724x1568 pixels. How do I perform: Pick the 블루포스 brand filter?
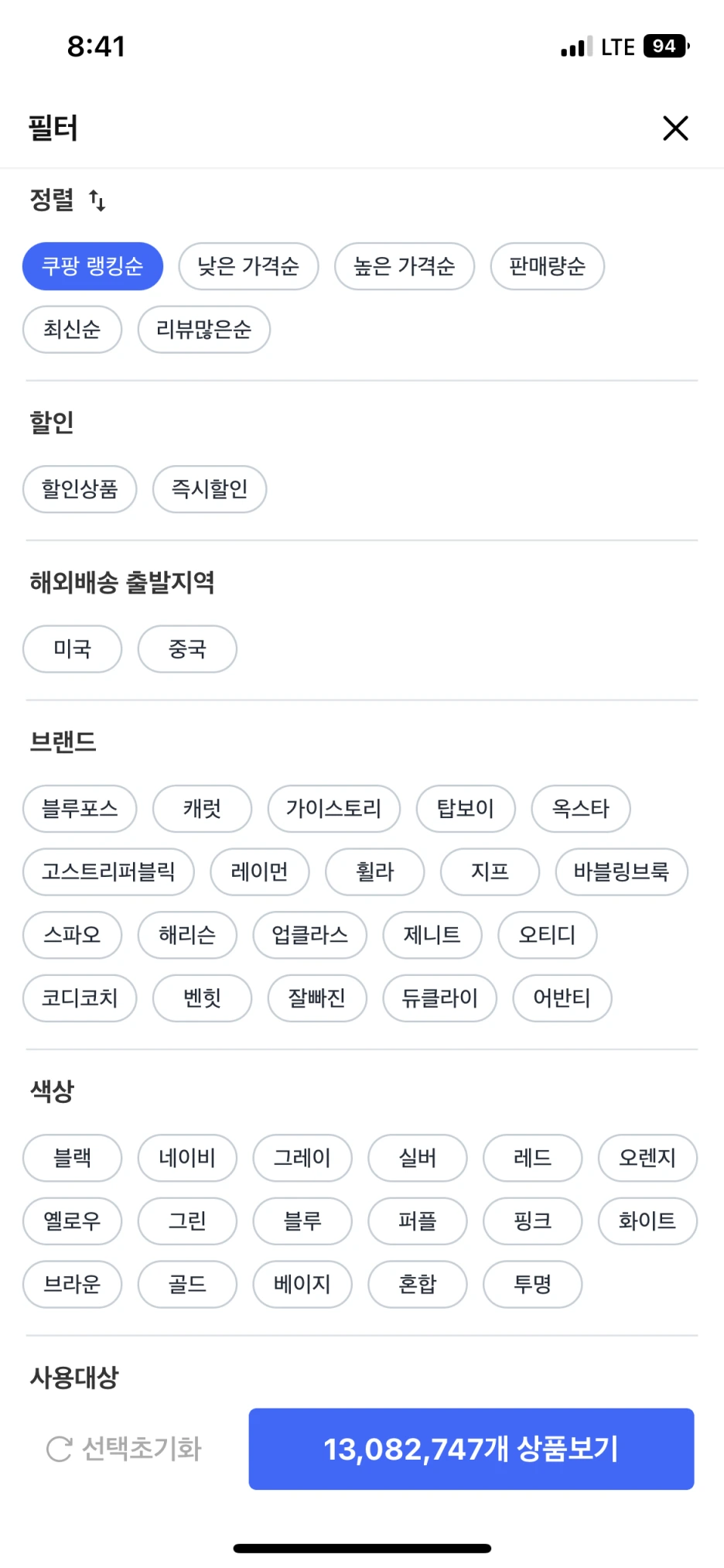click(x=80, y=809)
